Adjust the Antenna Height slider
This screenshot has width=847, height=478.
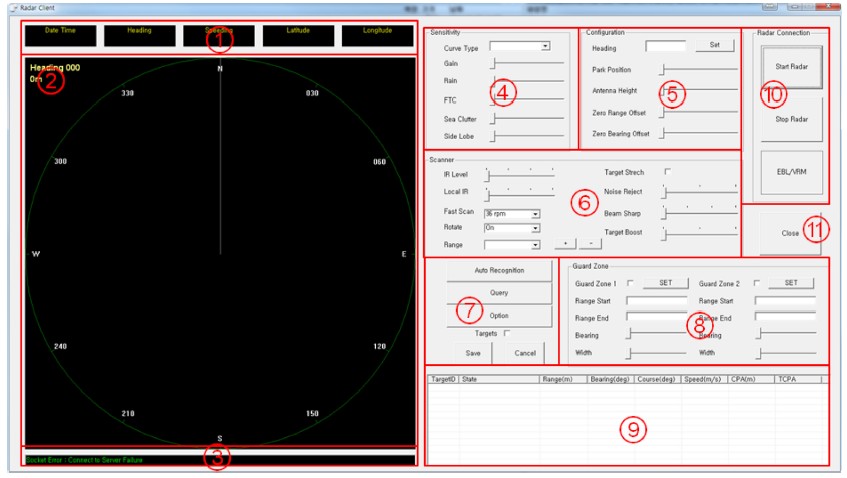699,90
